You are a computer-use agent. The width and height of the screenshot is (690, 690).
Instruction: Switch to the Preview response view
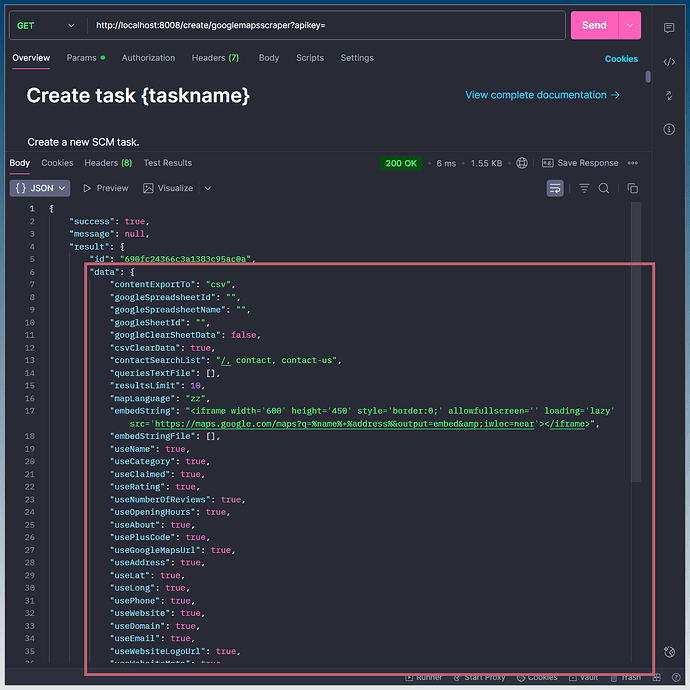coord(106,188)
